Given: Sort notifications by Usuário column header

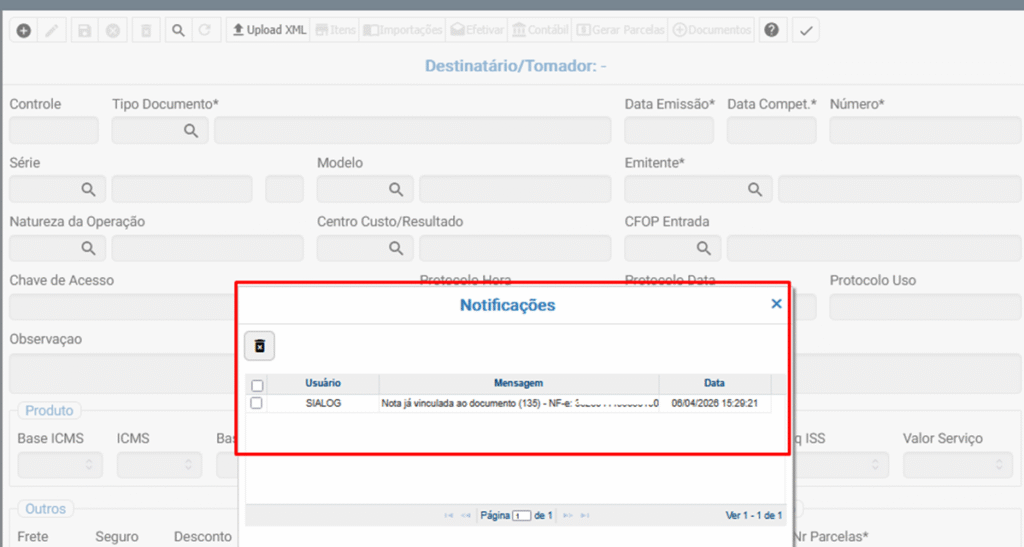Looking at the screenshot, I should [322, 383].
